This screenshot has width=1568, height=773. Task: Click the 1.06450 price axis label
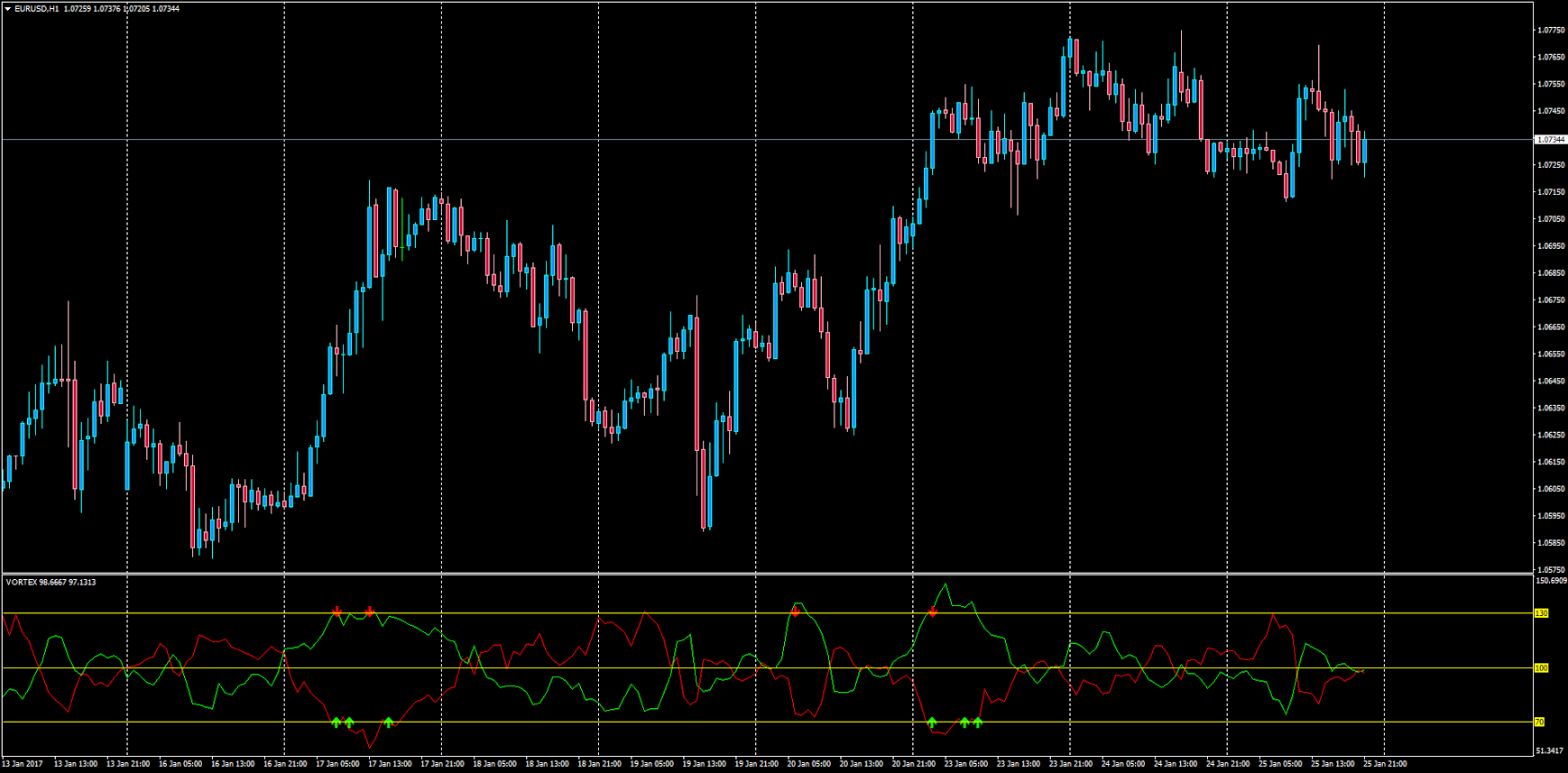pyautogui.click(x=1551, y=382)
